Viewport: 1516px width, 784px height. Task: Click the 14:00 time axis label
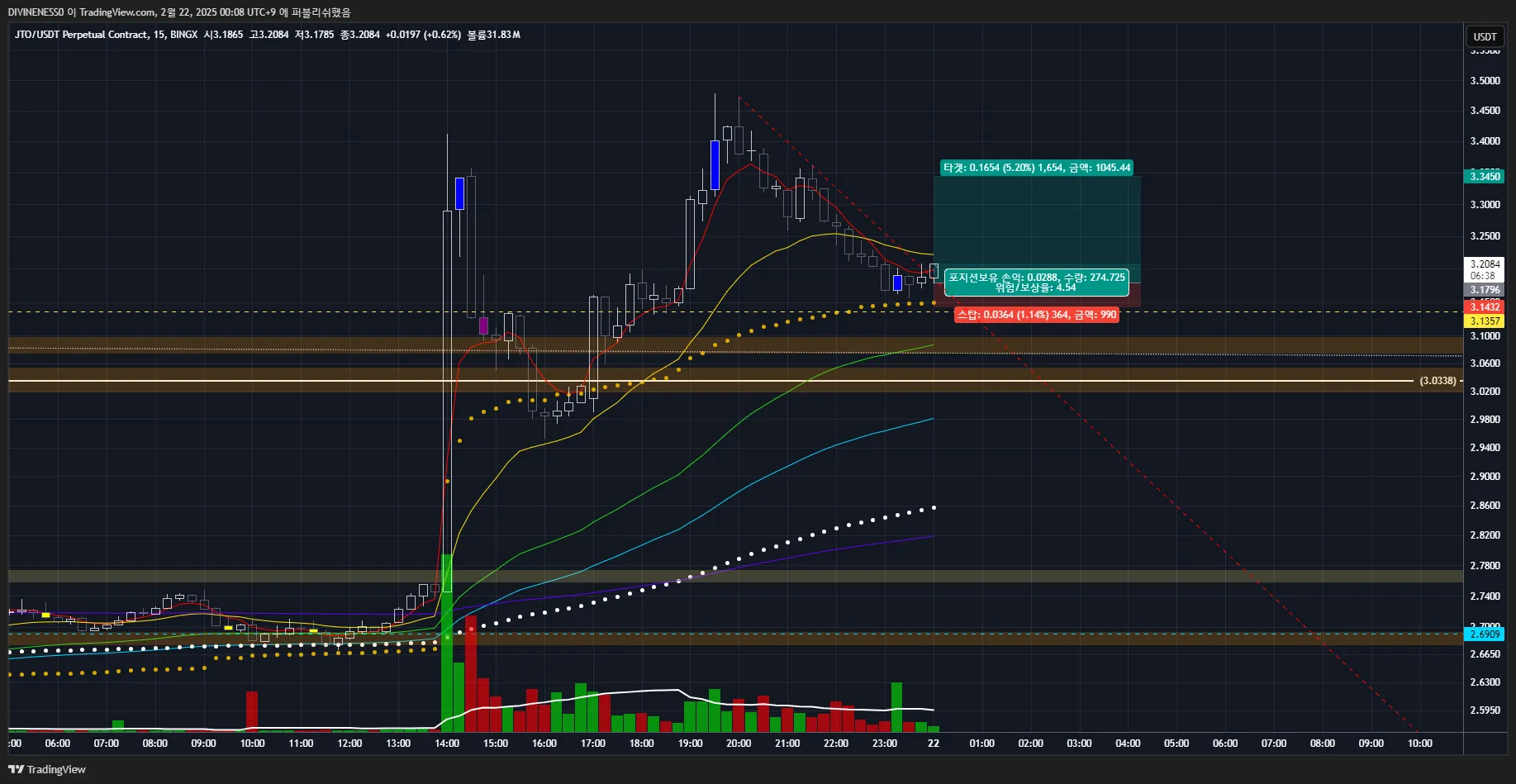447,744
